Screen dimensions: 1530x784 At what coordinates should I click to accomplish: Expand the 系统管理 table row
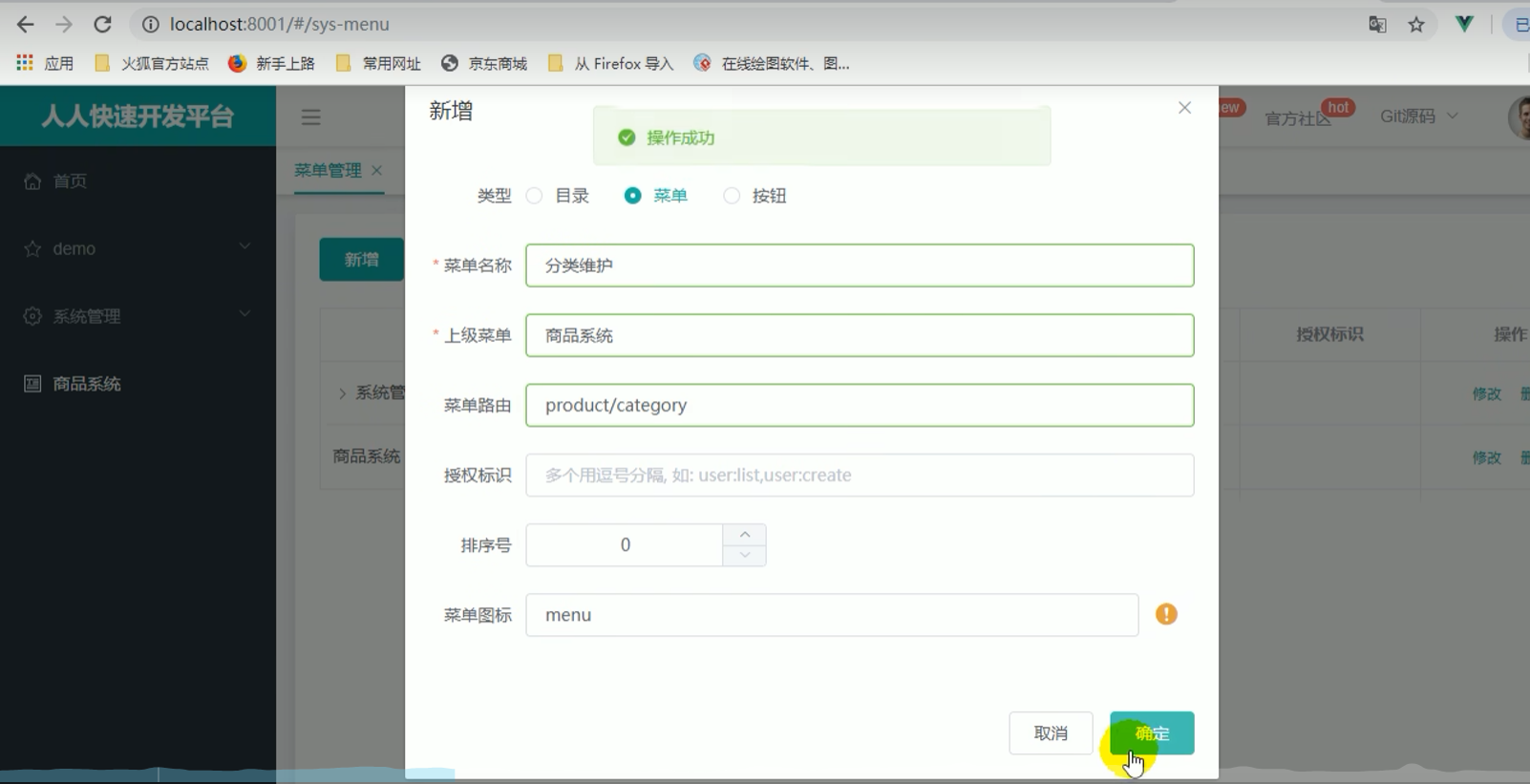[x=342, y=393]
